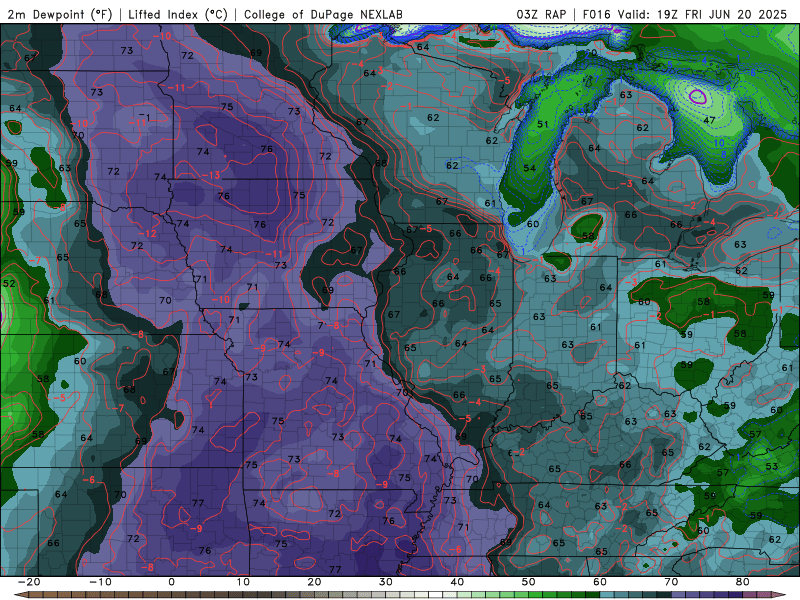Click the 51 dewpoint value over Lake Michigan
This screenshot has height=600, width=800.
pyautogui.click(x=543, y=124)
